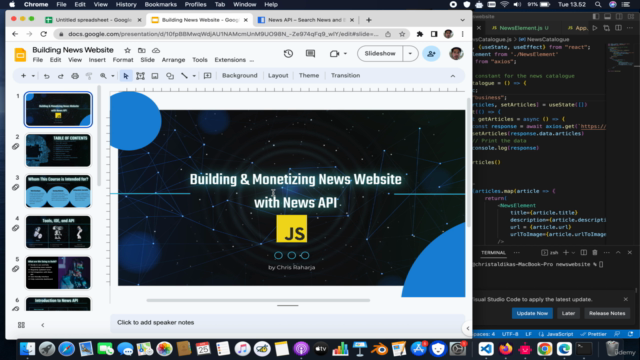Open the Arrange menu in Slides
The width and height of the screenshot is (640, 360).
[173, 60]
